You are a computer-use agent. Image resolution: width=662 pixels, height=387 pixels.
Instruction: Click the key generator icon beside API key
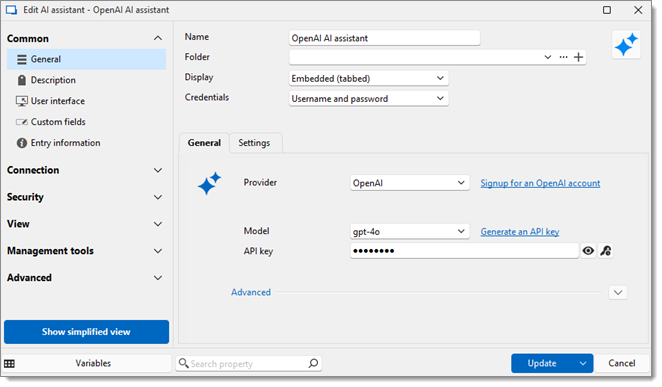[x=606, y=251]
